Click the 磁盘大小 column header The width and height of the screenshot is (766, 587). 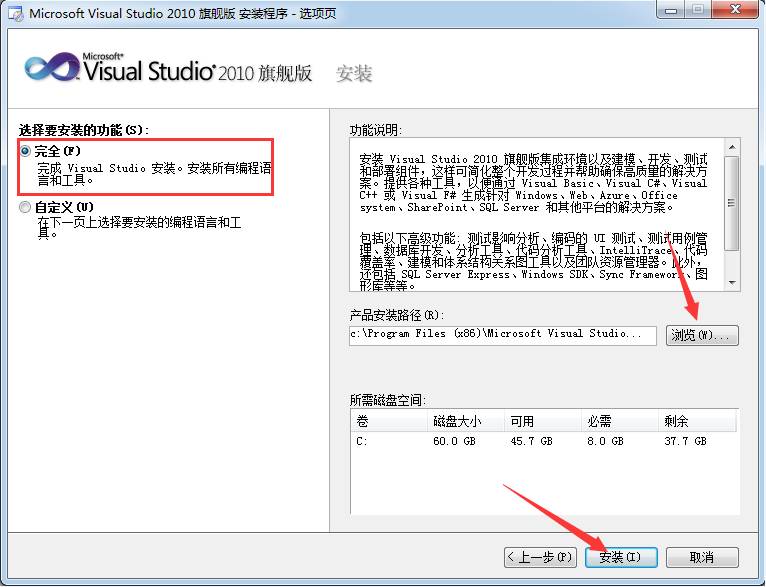click(x=466, y=421)
